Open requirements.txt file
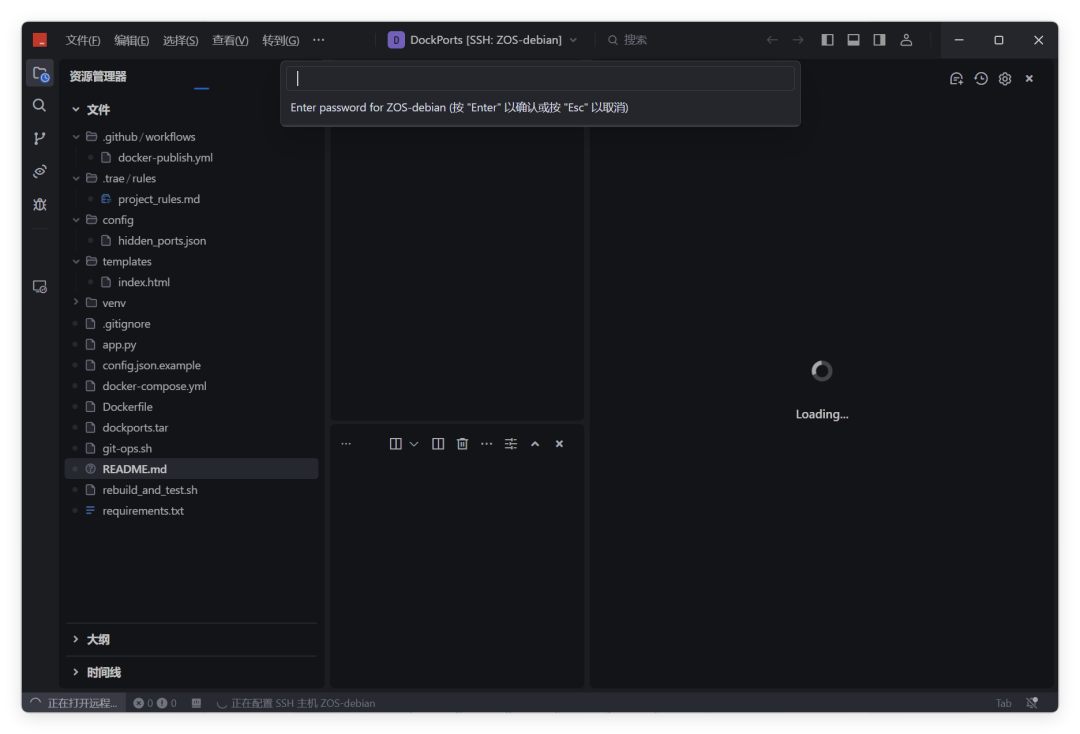This screenshot has width=1080, height=734. coord(143,510)
